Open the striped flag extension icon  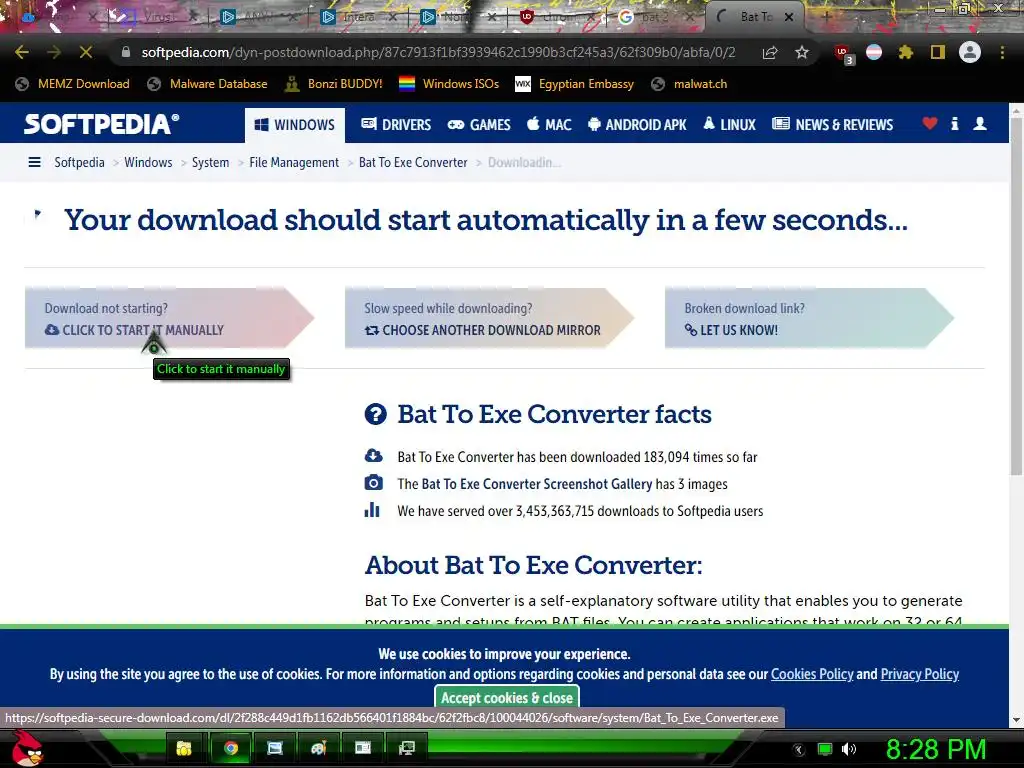(x=874, y=52)
